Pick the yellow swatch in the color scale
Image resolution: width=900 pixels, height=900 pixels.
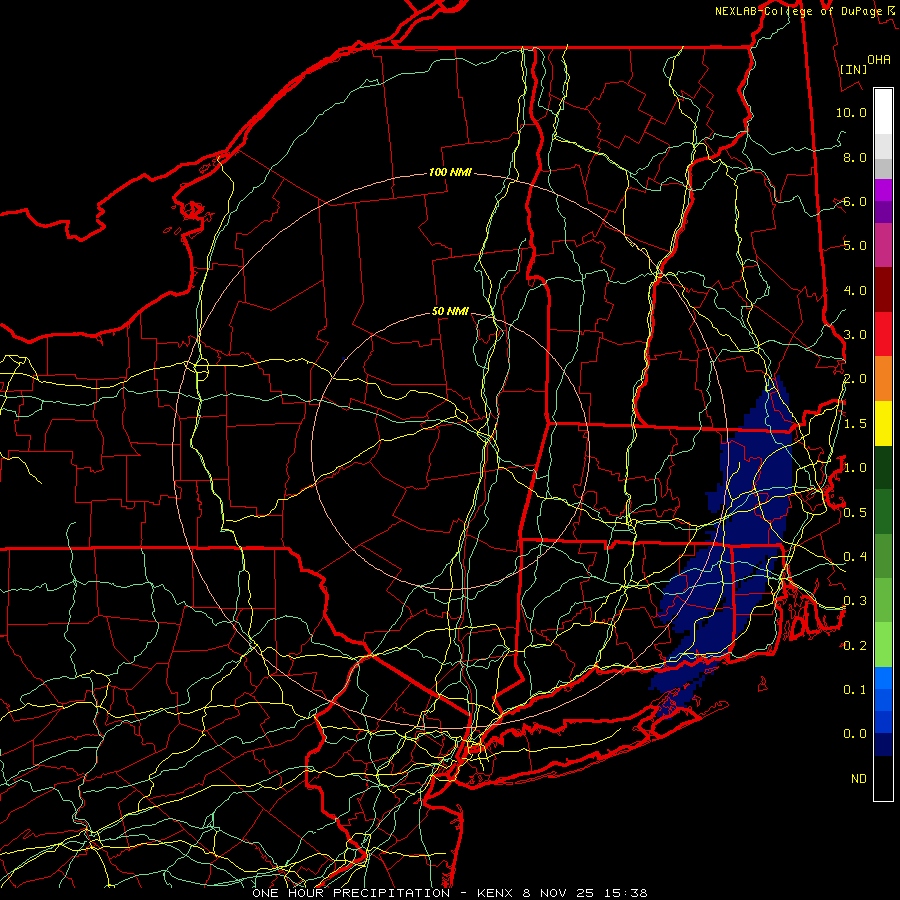click(883, 423)
